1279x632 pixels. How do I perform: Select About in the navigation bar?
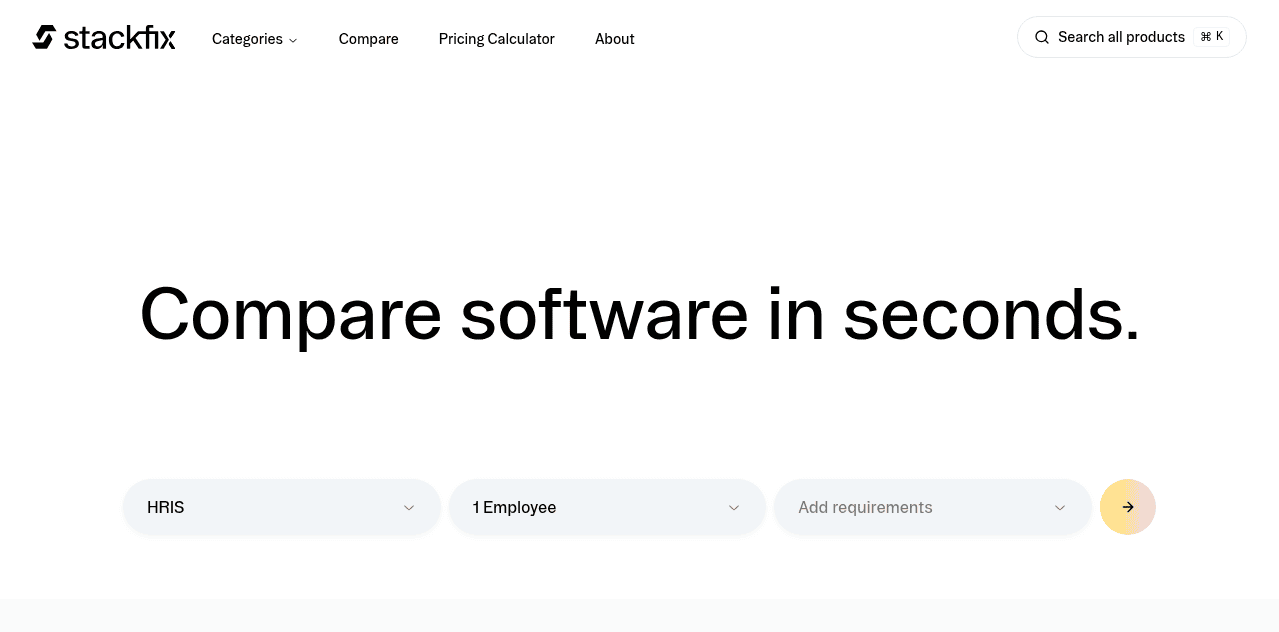click(614, 39)
